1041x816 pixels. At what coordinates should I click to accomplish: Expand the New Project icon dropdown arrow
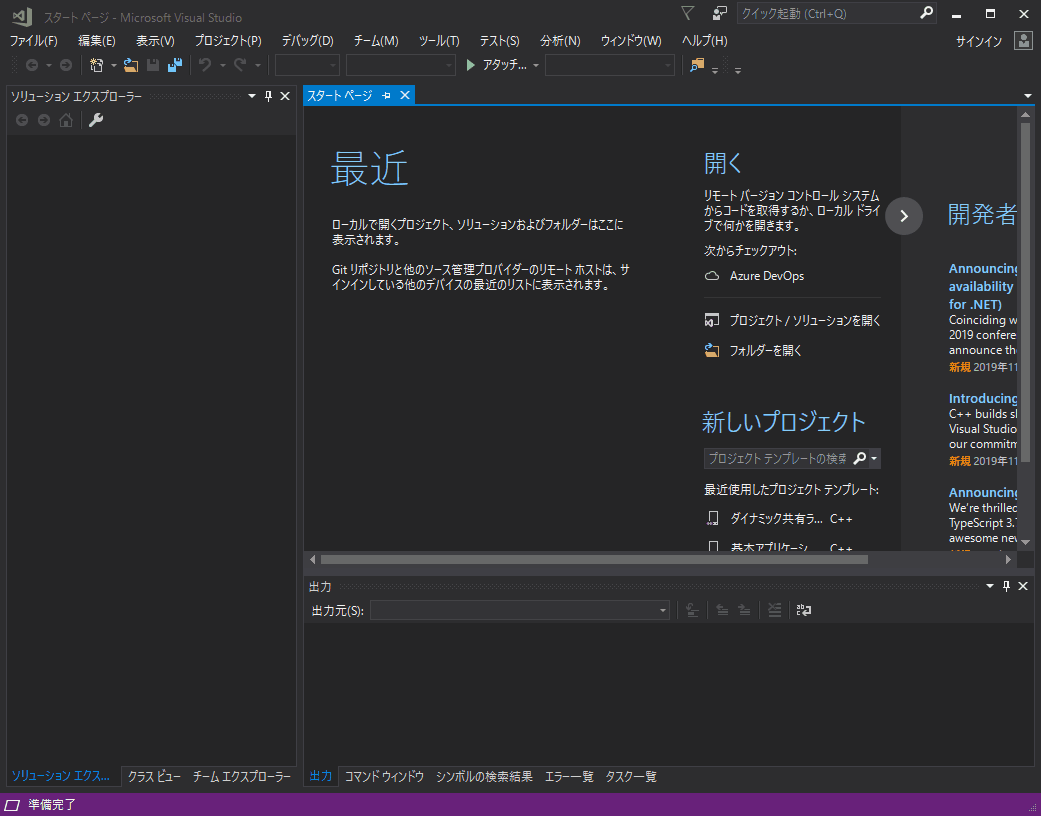click(x=114, y=65)
